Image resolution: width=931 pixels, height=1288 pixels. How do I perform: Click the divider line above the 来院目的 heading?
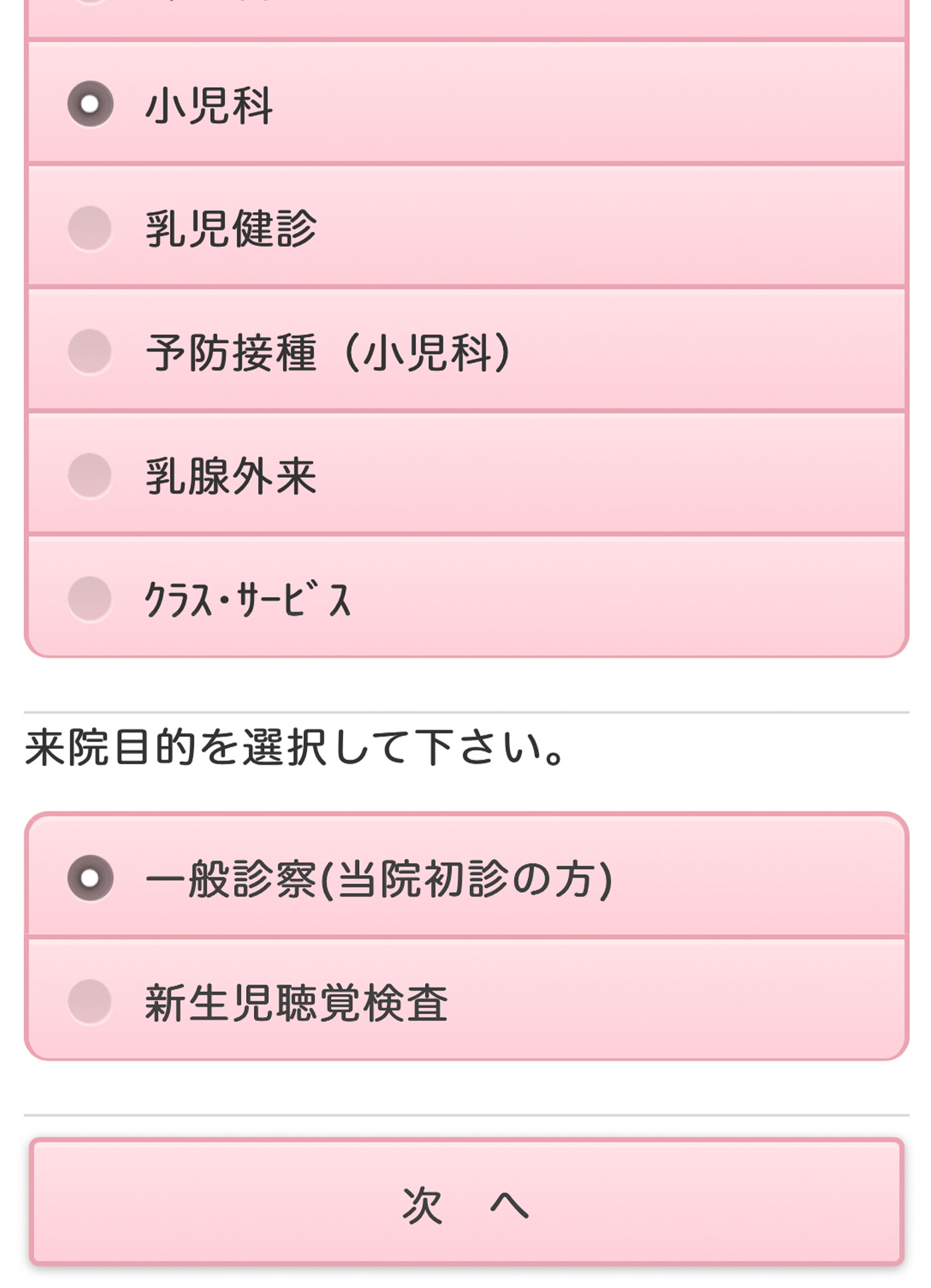pos(465,712)
